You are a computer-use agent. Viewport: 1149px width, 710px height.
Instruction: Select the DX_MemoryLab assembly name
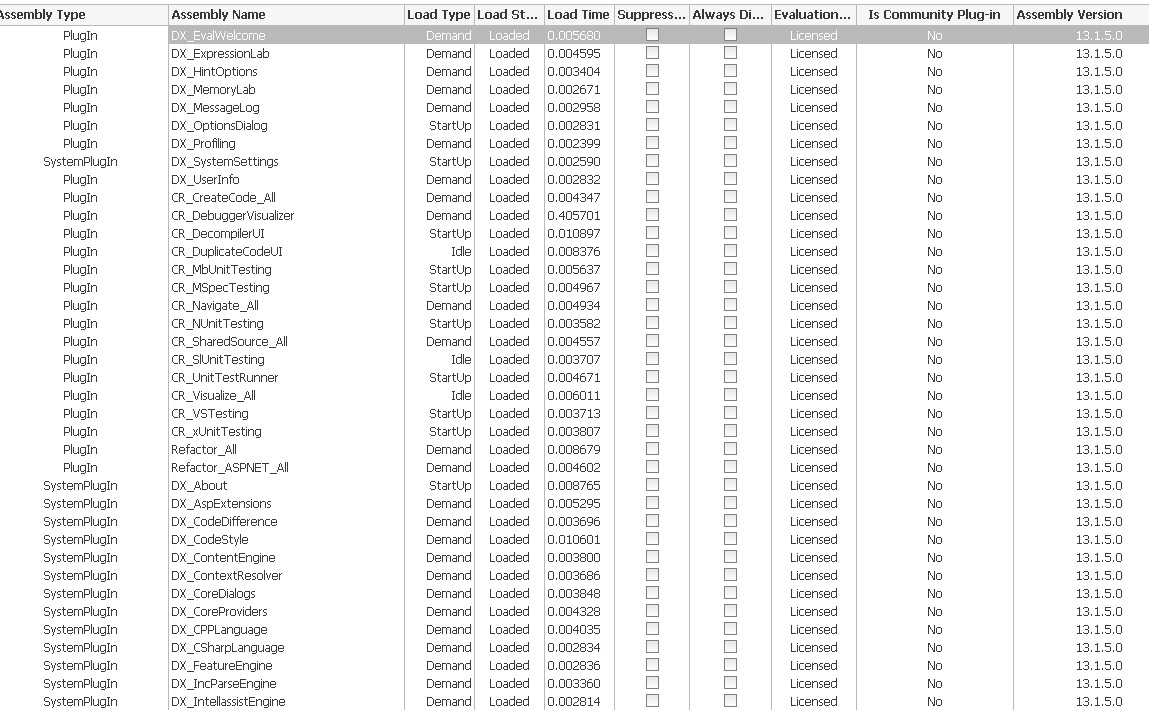pyautogui.click(x=213, y=90)
